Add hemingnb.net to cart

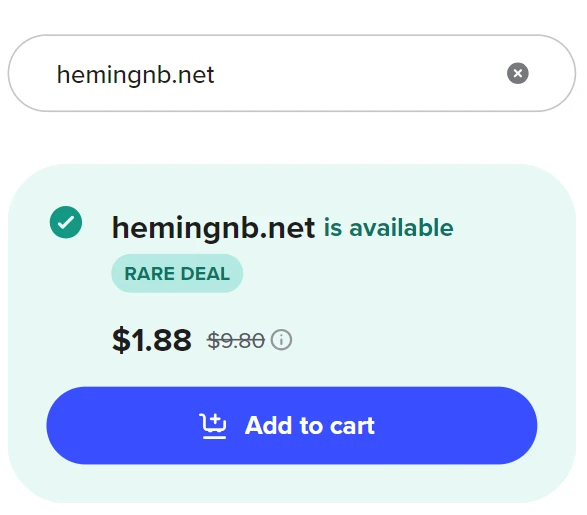coord(292,426)
